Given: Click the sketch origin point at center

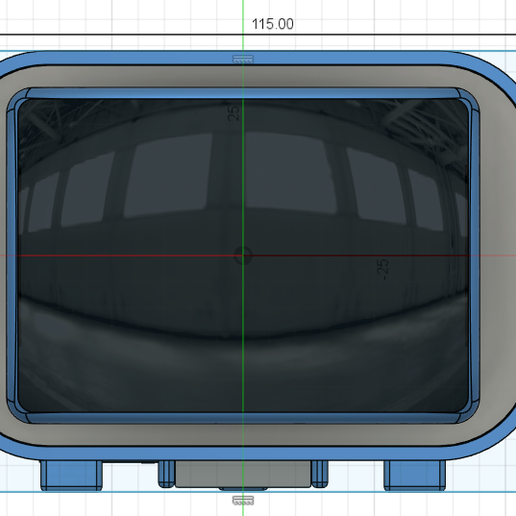Looking at the screenshot, I should click(x=243, y=256).
